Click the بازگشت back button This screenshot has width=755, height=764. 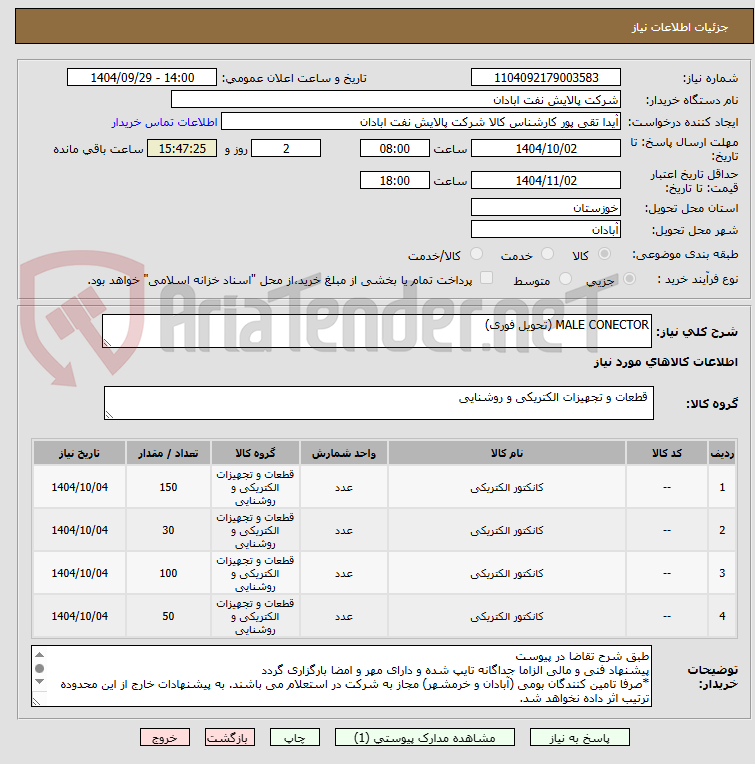[229, 738]
